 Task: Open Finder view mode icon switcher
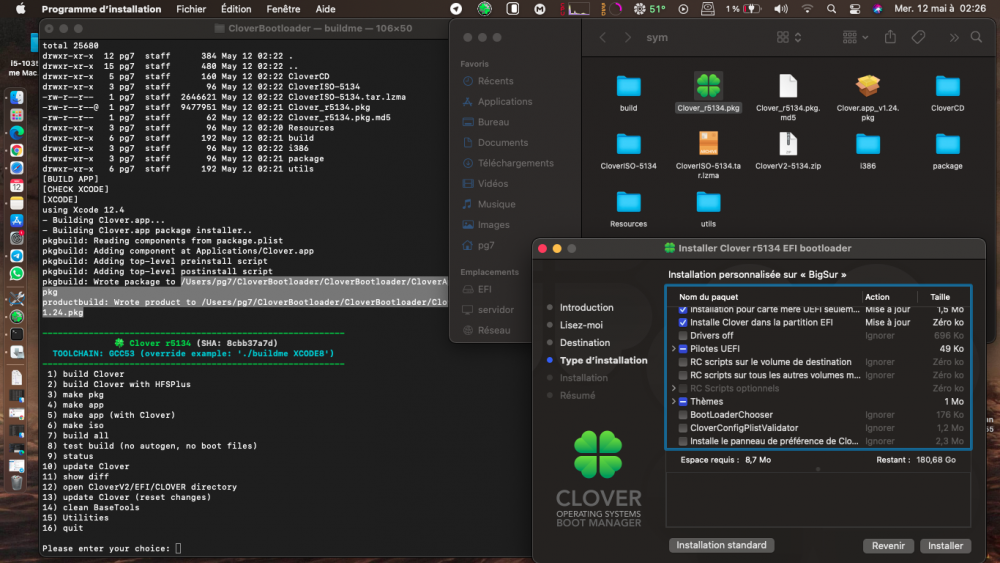[789, 38]
